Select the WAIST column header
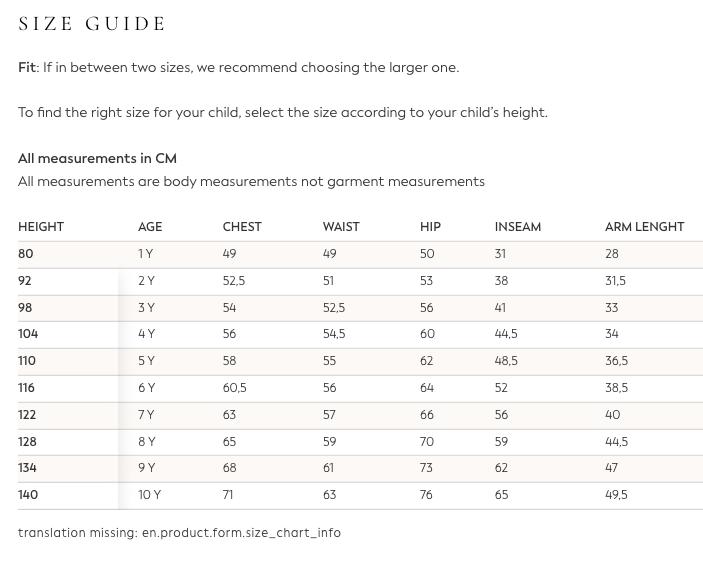 click(341, 227)
